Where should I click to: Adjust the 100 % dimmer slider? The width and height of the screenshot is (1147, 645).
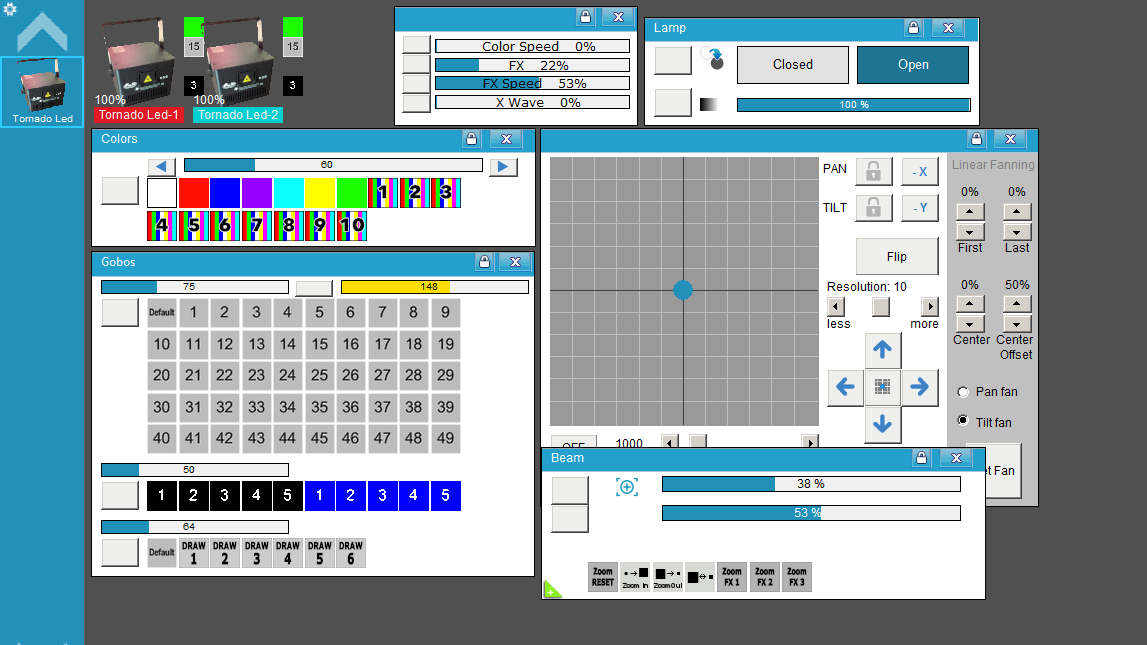[x=854, y=105]
